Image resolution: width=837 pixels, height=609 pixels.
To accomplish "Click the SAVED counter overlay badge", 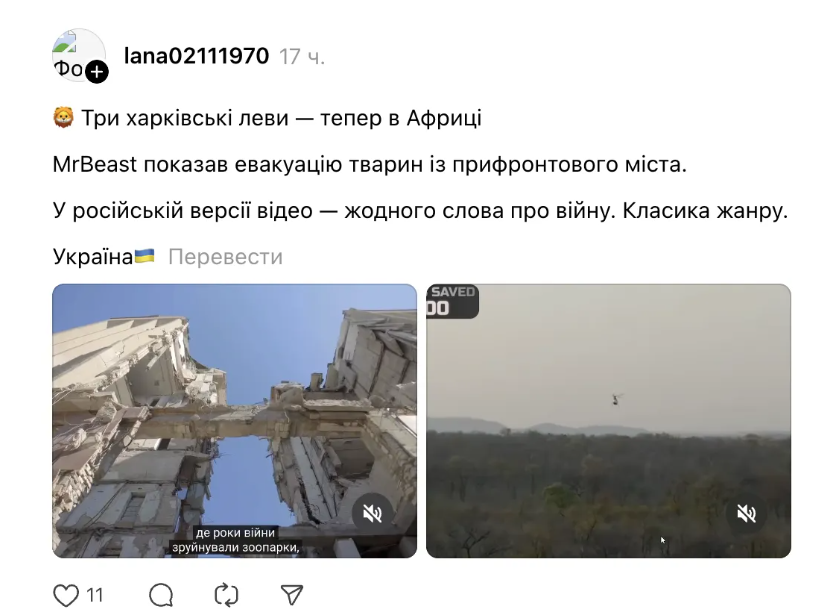I will (452, 302).
